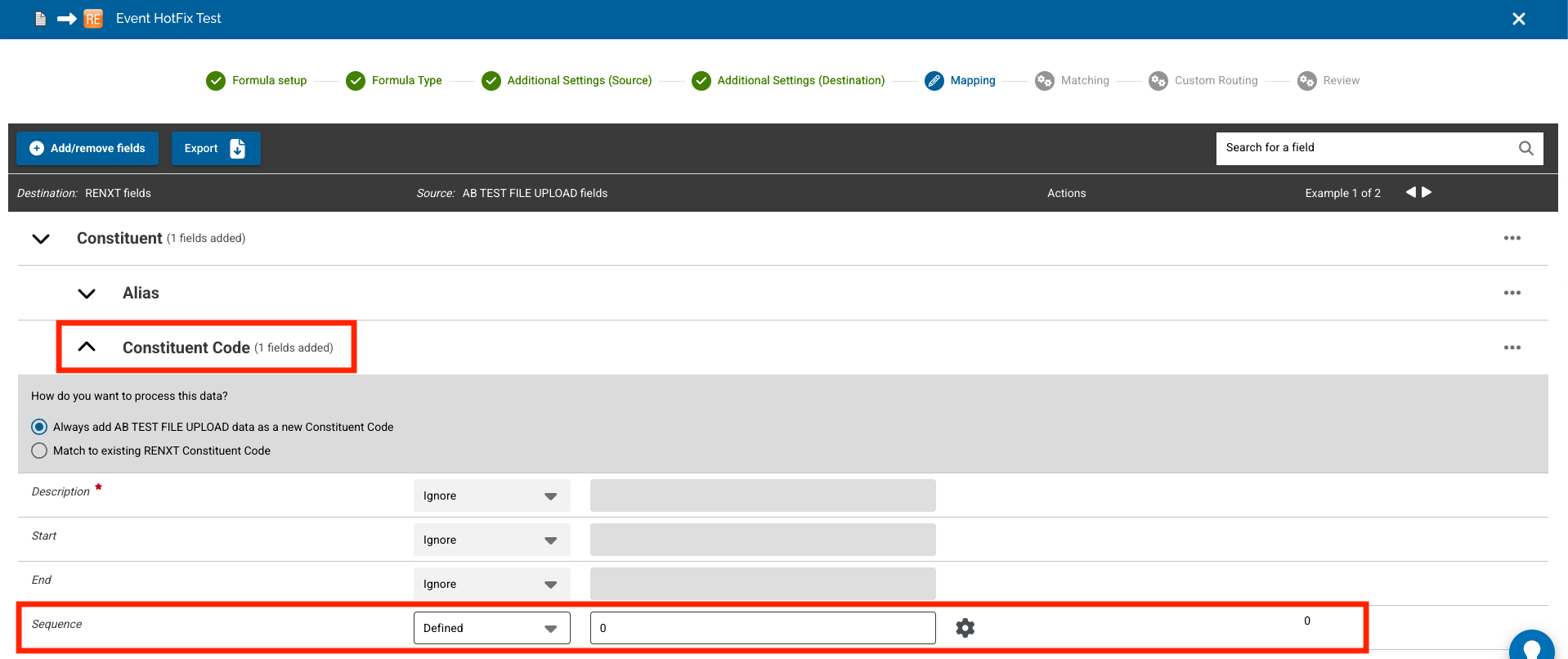Show next example with right arrow
This screenshot has height=659, width=1568.
1427,192
